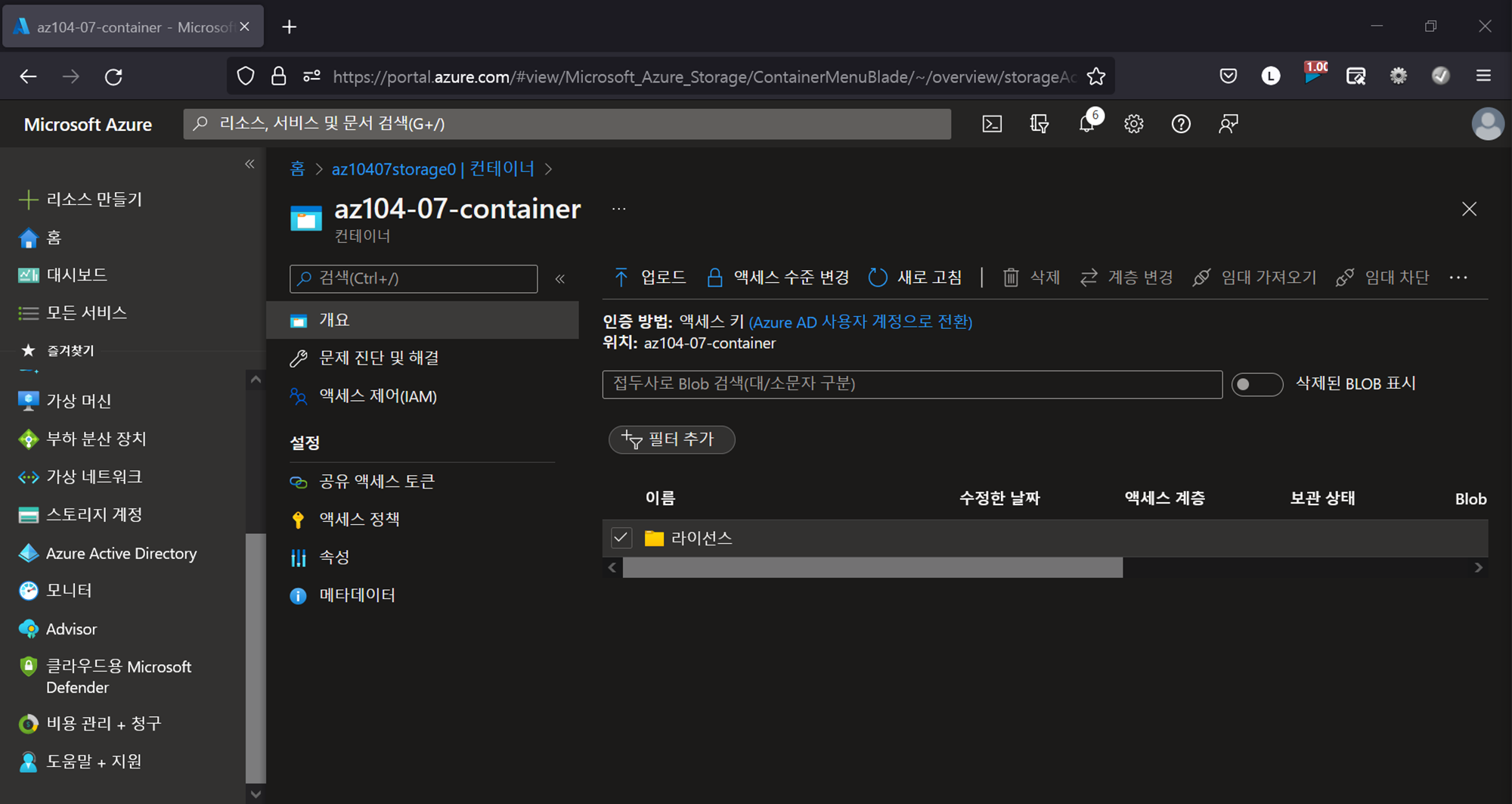
Task: Open Azure Active Directory in sidebar
Action: [107, 554]
